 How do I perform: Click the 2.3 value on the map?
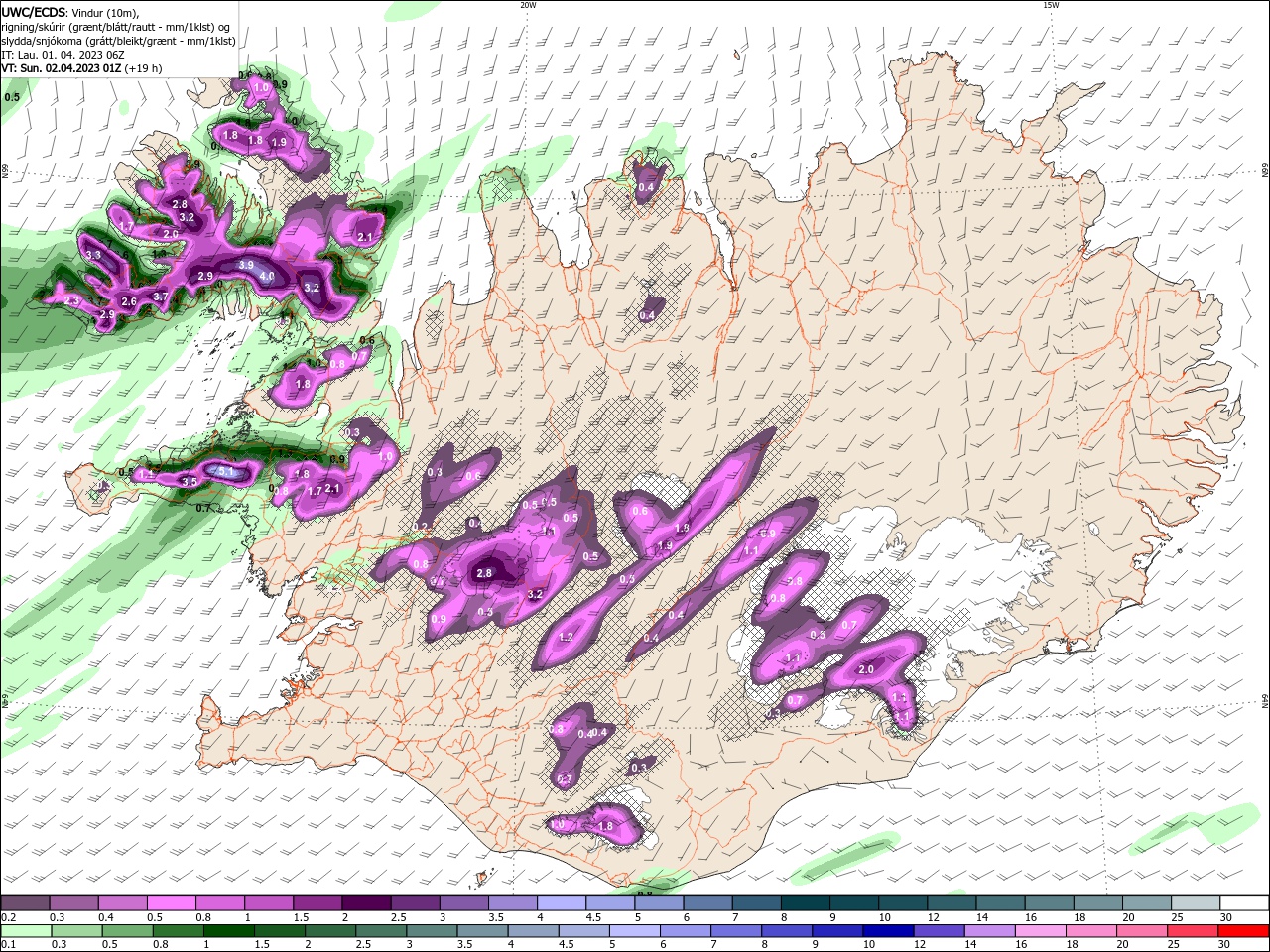[71, 300]
